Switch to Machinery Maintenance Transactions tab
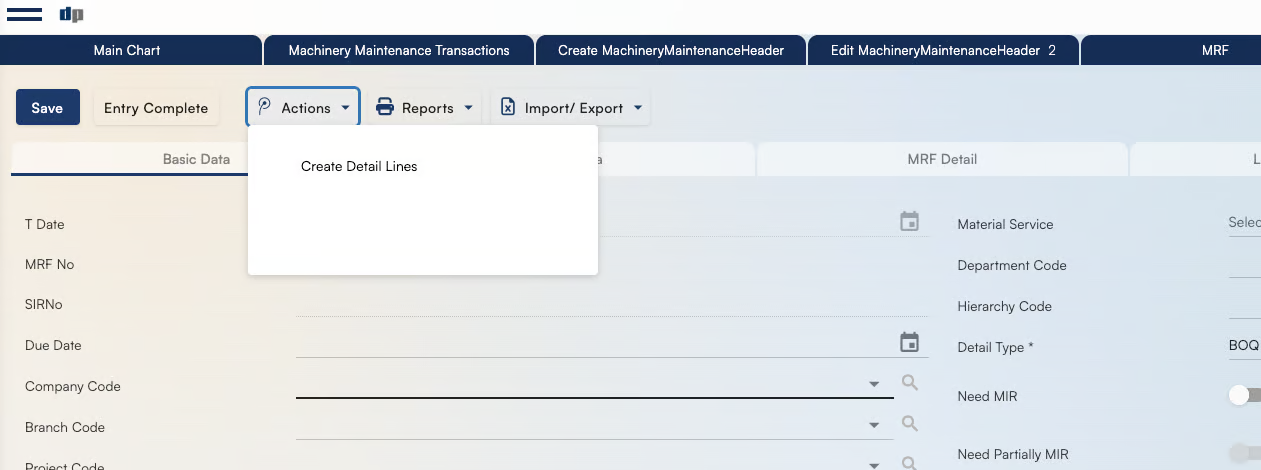 (399, 50)
